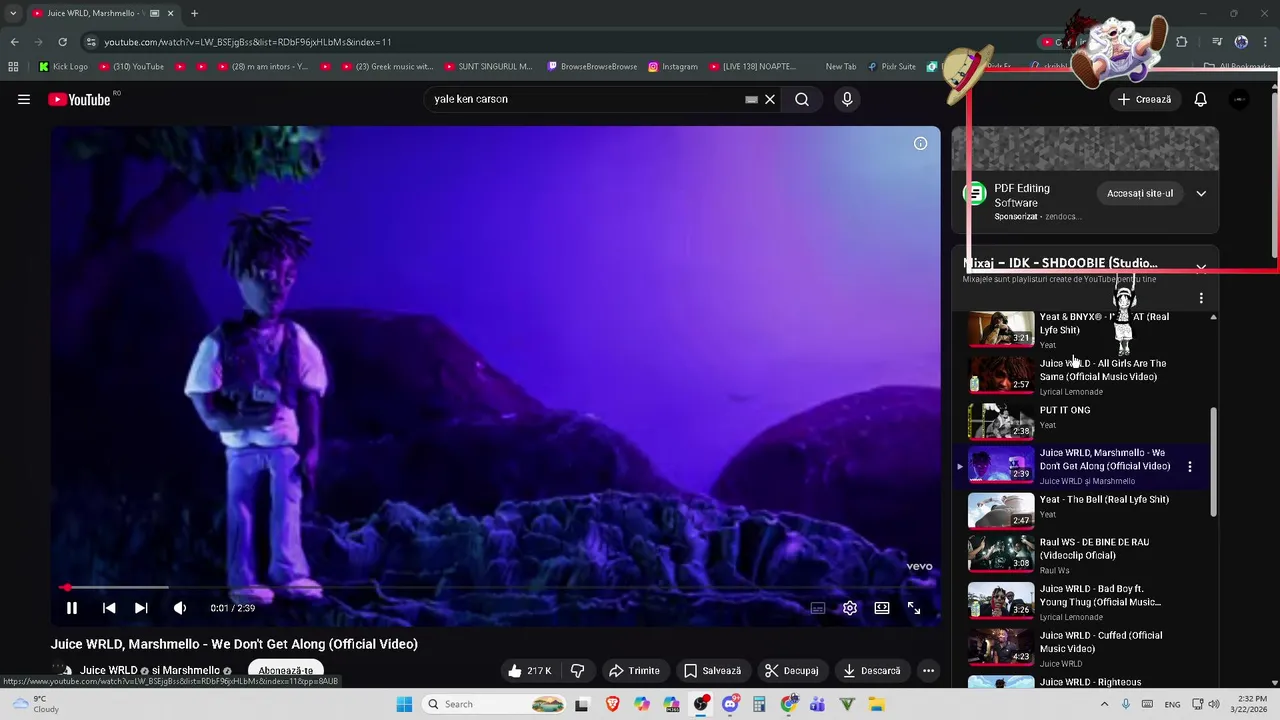
Task: Open Instagram bookmark
Action: click(673, 67)
